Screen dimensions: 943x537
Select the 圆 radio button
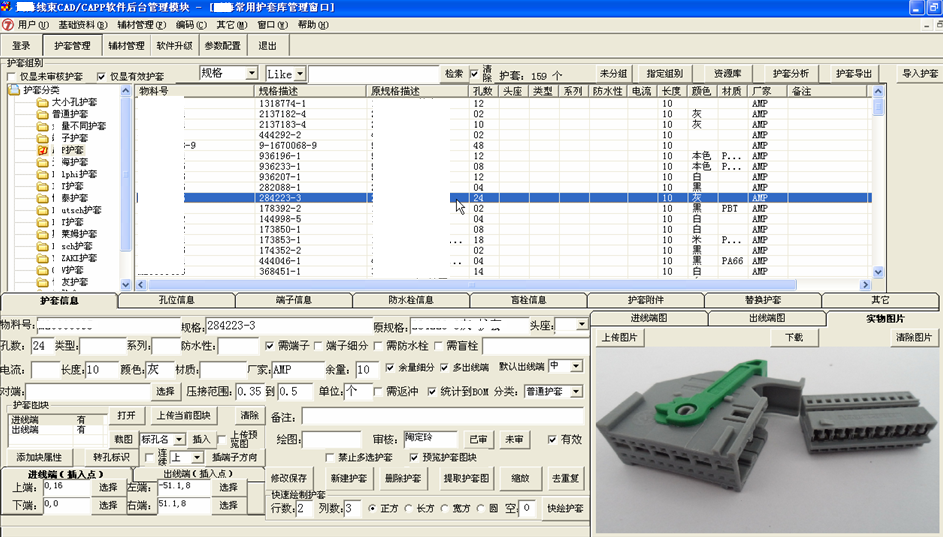(x=481, y=509)
